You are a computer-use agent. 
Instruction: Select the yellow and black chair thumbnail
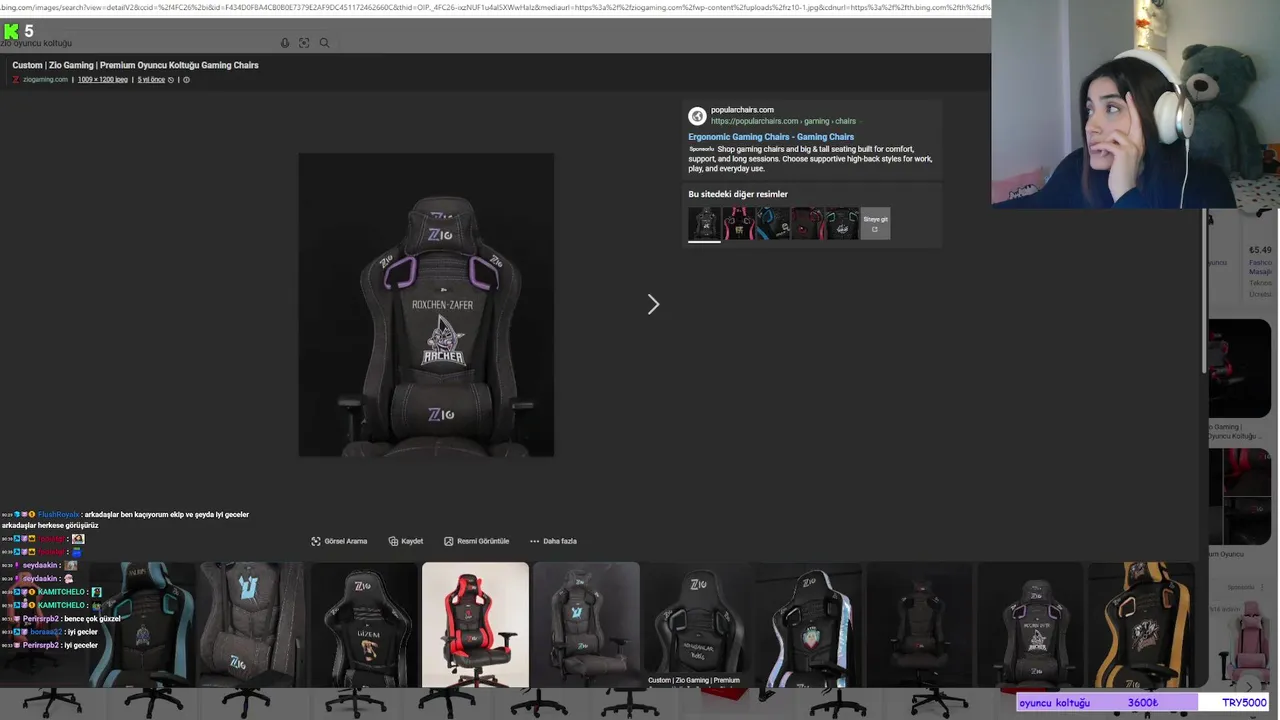tap(1141, 625)
